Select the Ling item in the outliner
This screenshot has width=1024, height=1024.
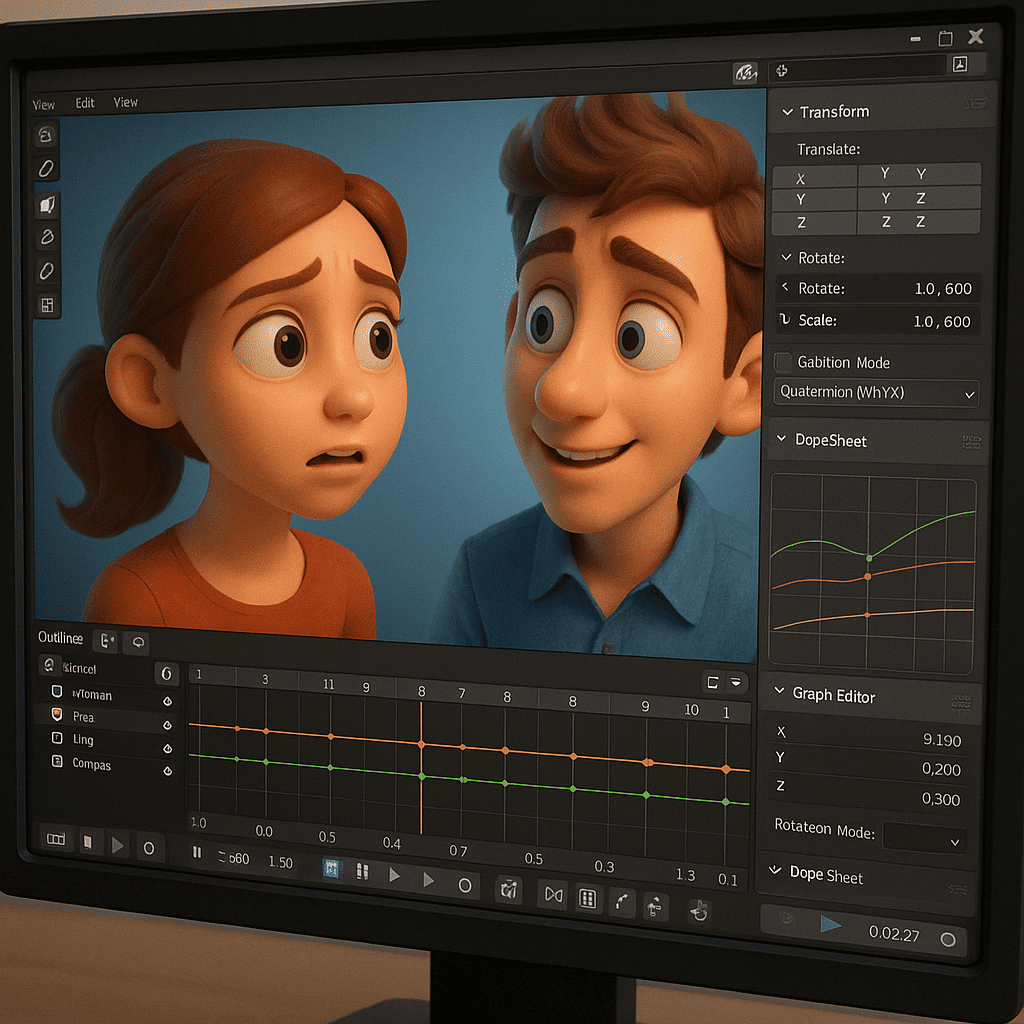[83, 740]
